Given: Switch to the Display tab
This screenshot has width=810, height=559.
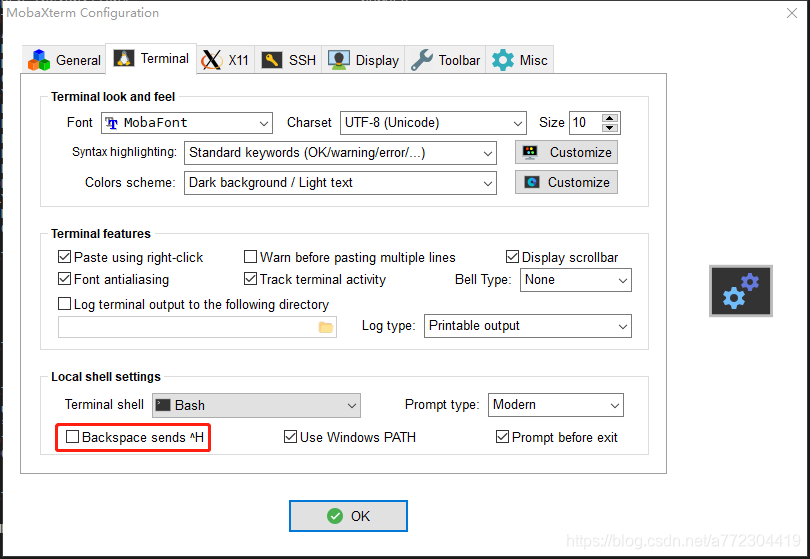Looking at the screenshot, I should (x=363, y=60).
